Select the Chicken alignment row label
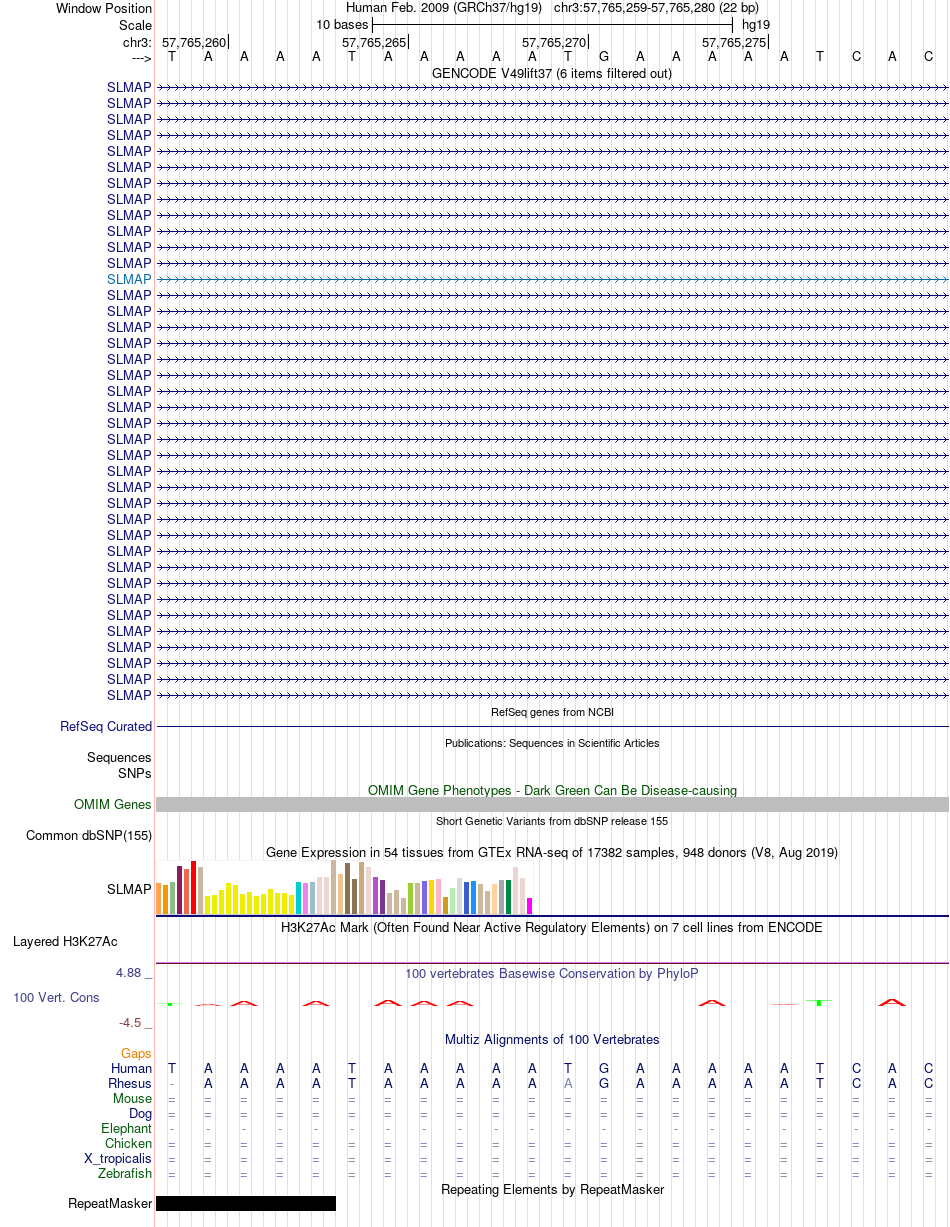Viewport: 950px width, 1227px height. pyautogui.click(x=128, y=1143)
